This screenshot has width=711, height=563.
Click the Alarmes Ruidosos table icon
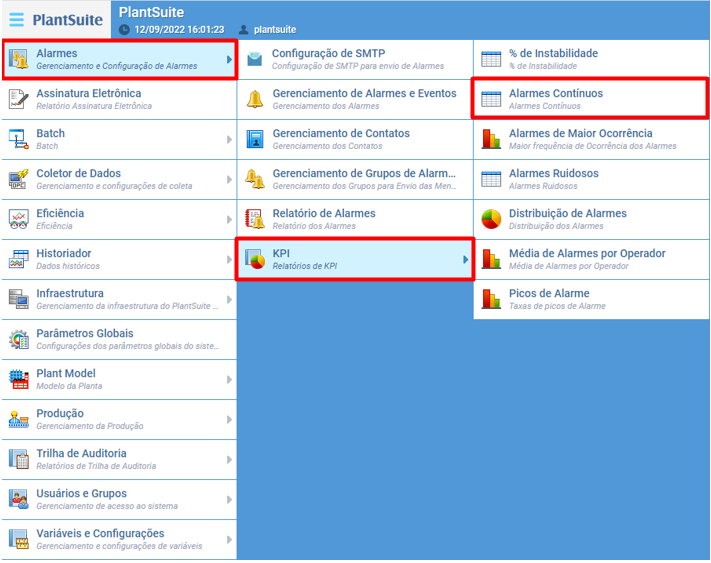click(x=491, y=179)
